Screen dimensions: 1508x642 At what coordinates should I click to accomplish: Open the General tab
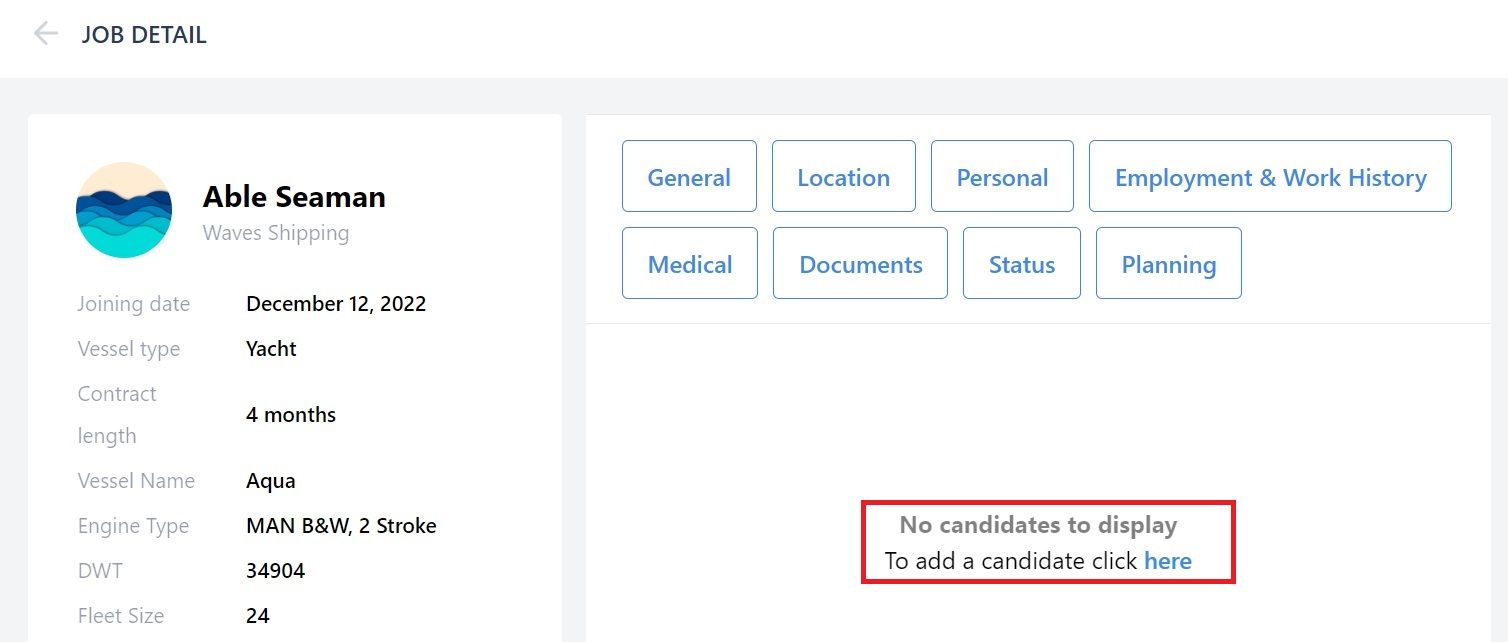coord(689,176)
